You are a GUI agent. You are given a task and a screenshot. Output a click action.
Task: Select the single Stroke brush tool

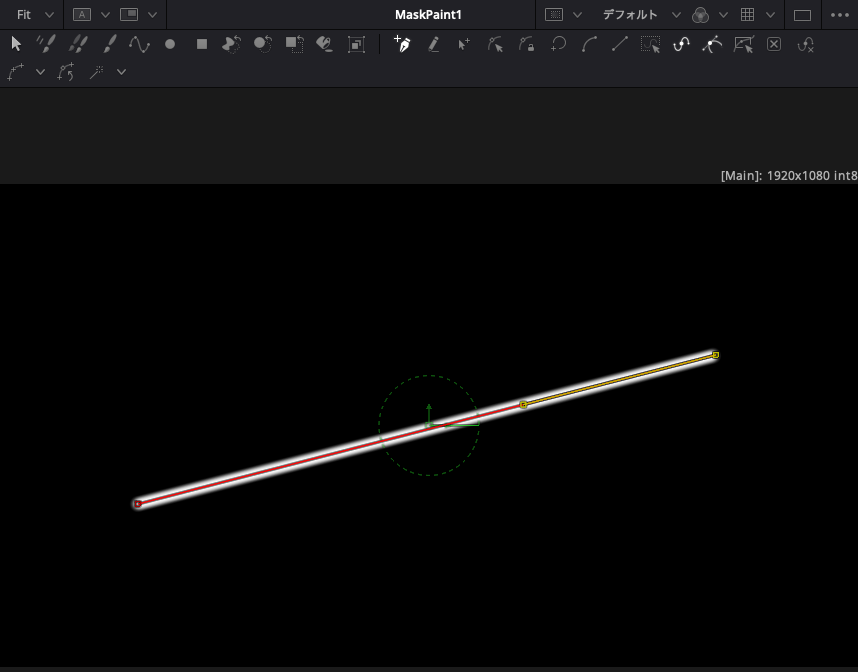coord(109,44)
